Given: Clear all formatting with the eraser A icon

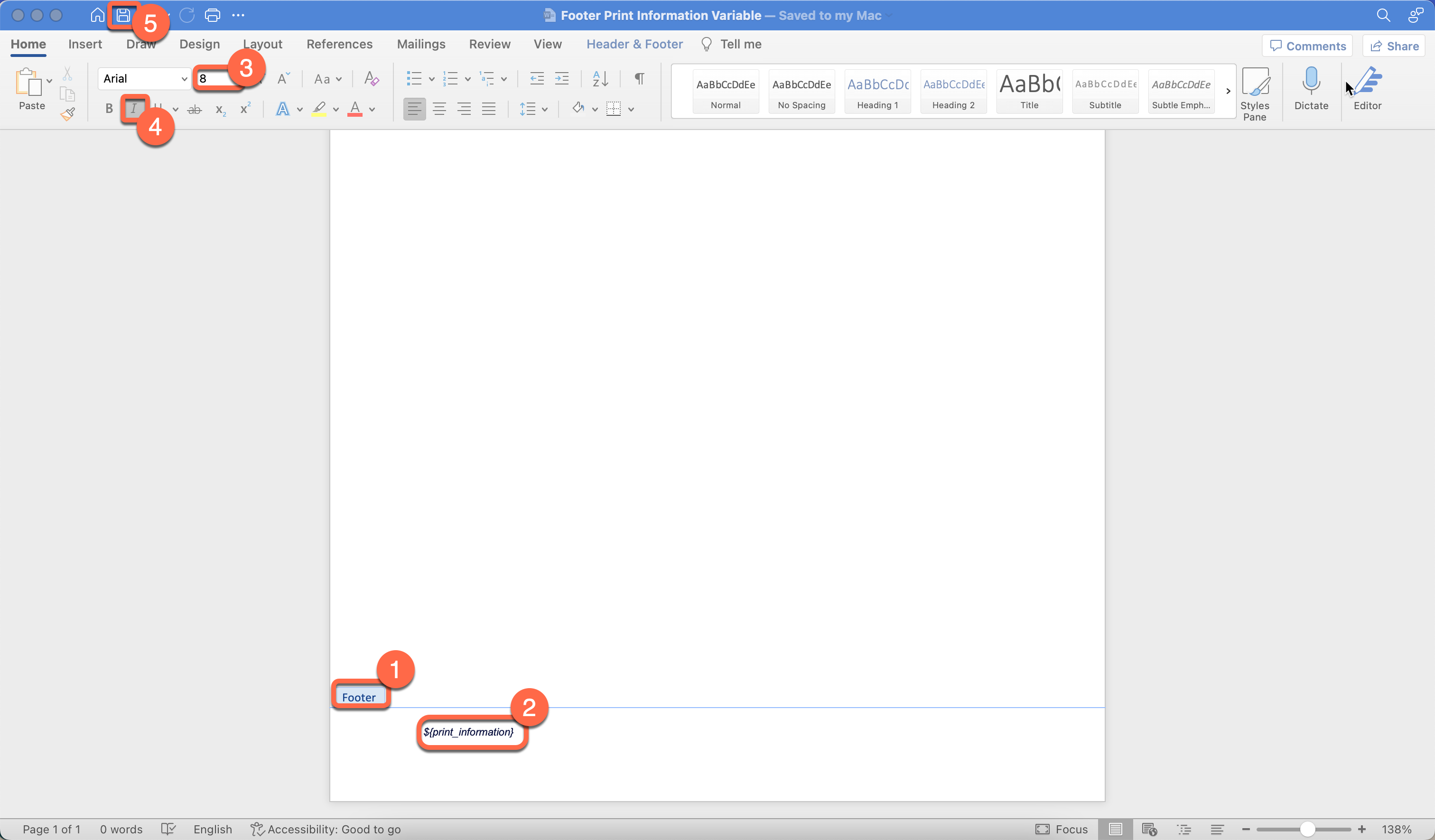Looking at the screenshot, I should pyautogui.click(x=371, y=79).
